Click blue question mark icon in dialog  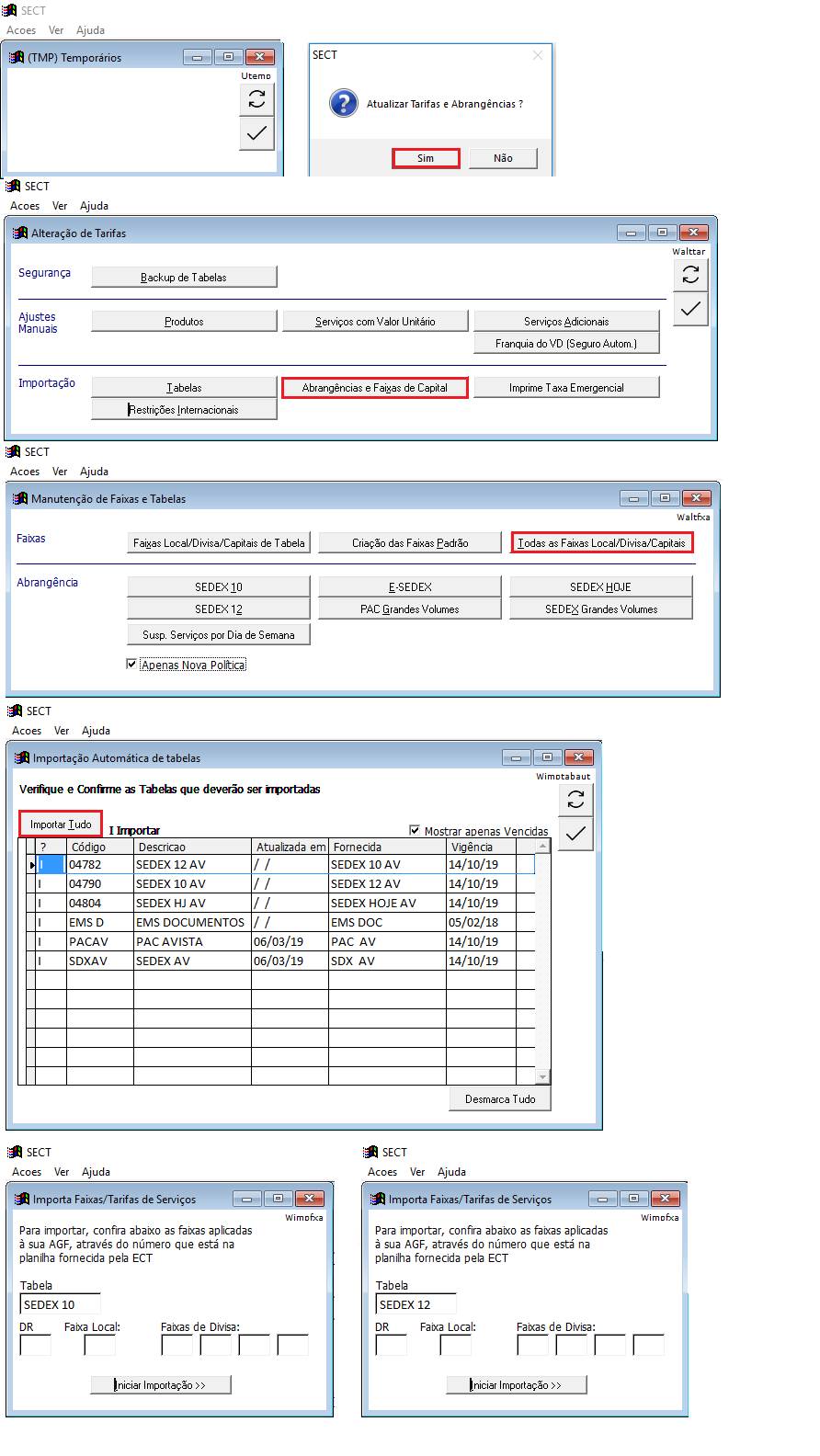point(344,103)
